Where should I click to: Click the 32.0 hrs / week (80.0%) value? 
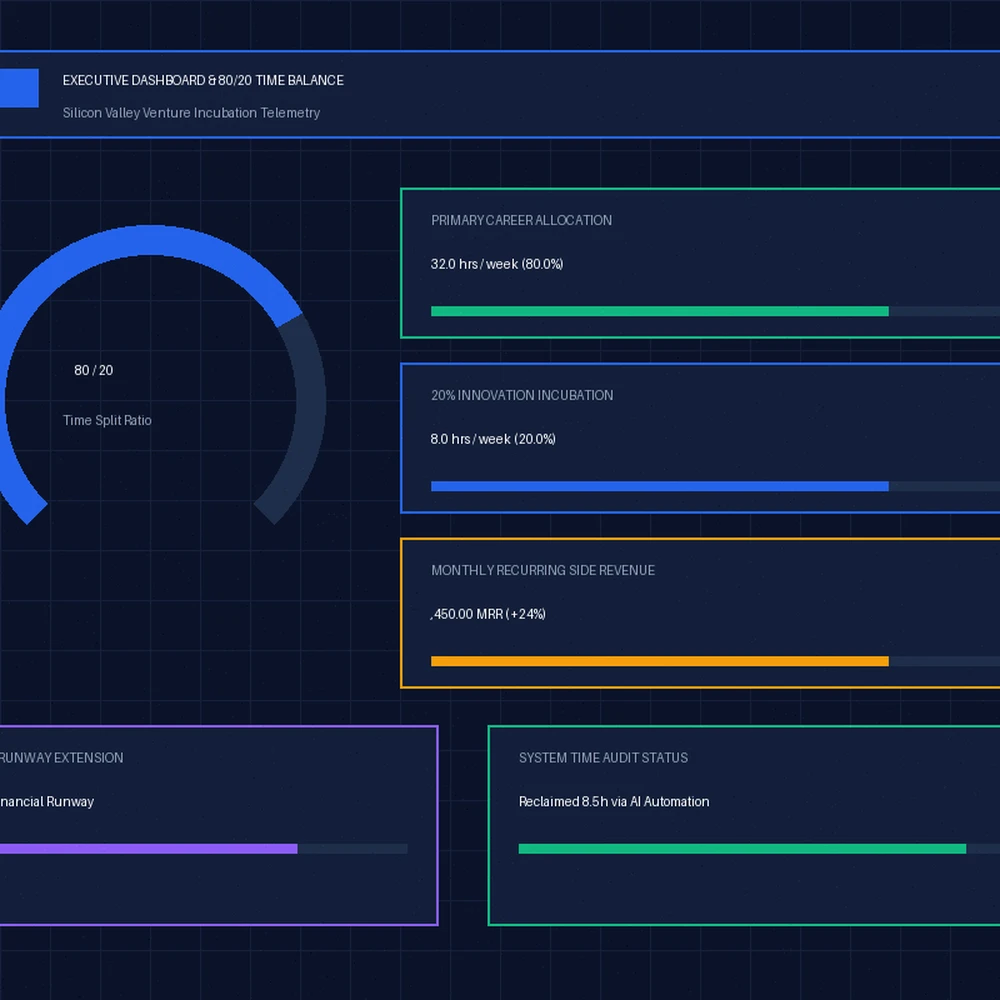click(x=497, y=264)
